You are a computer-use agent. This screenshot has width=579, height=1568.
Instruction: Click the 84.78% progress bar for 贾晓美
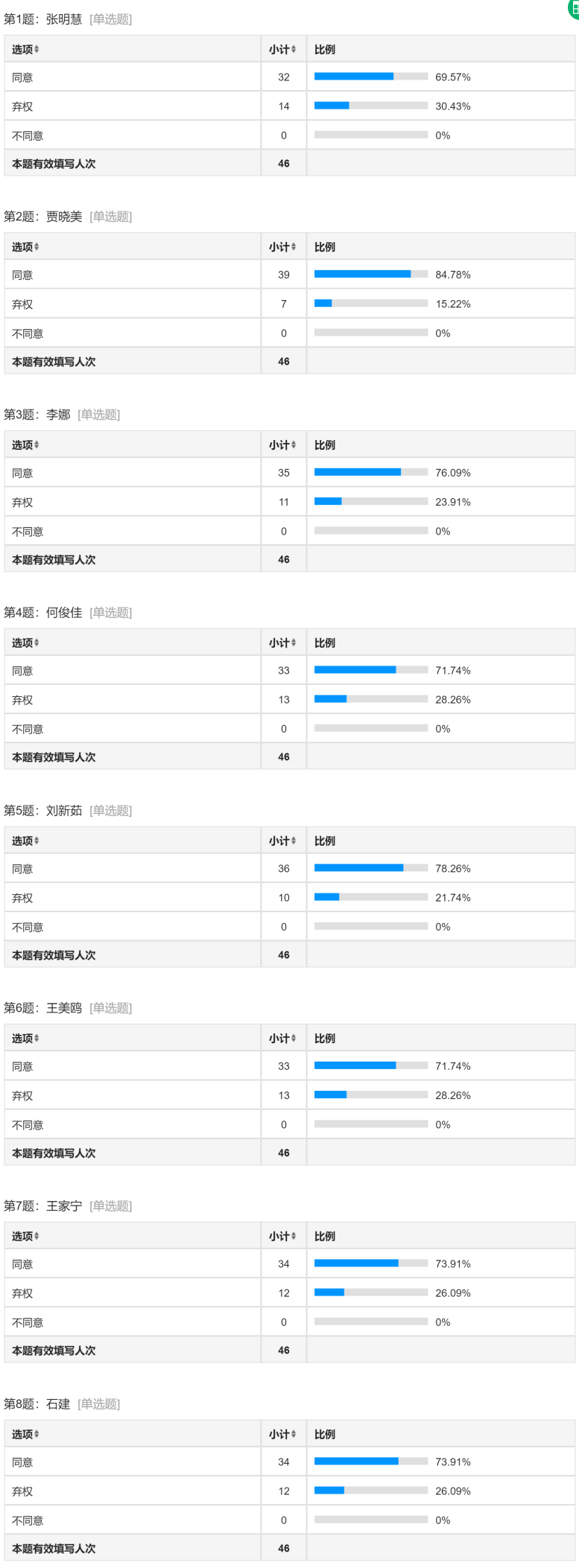[x=370, y=275]
